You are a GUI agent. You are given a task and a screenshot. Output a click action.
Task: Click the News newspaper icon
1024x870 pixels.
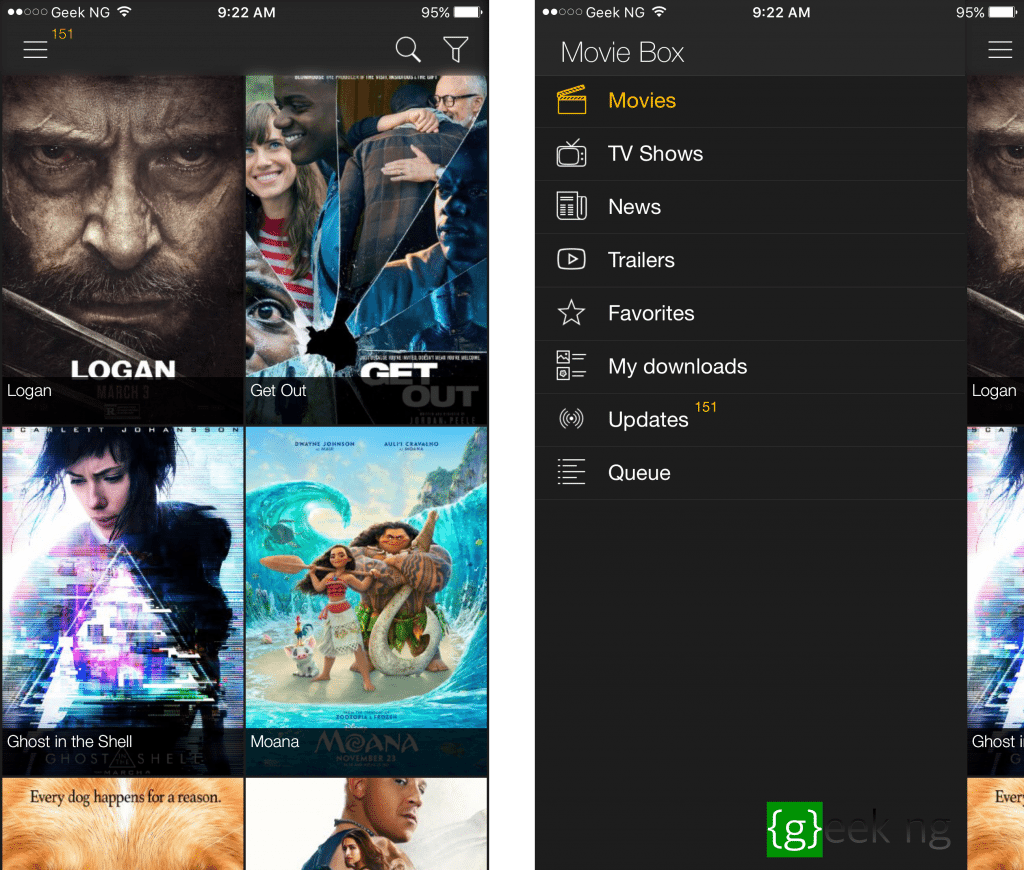[x=571, y=206]
